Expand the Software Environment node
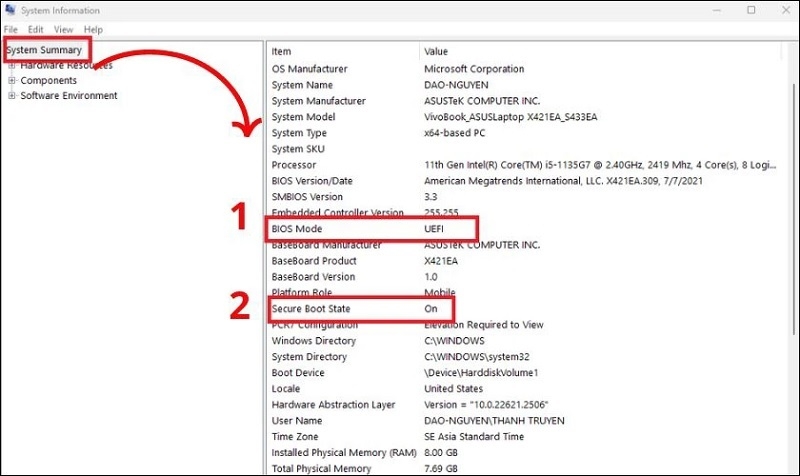 pyautogui.click(x=12, y=96)
